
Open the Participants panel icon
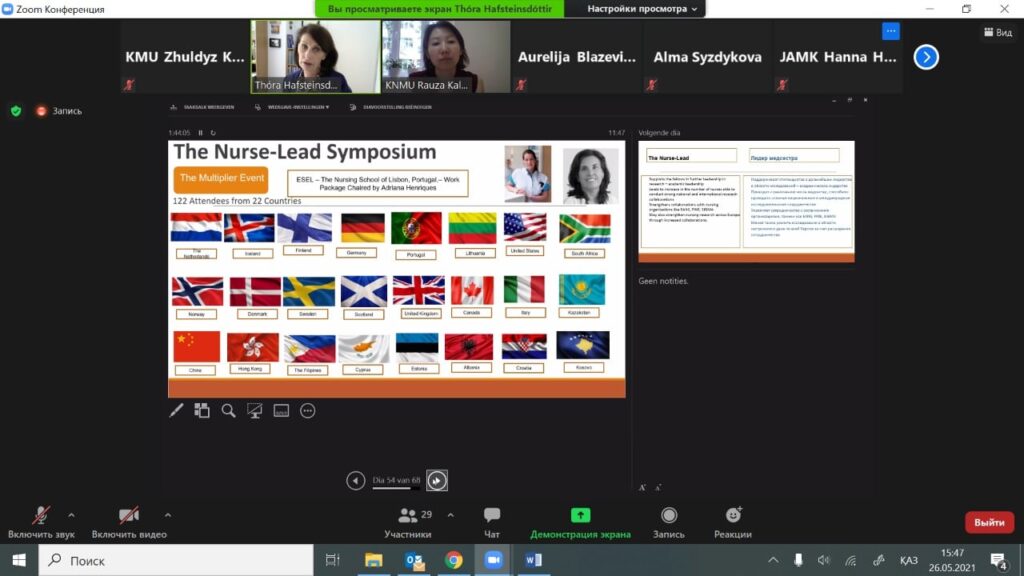coord(408,516)
